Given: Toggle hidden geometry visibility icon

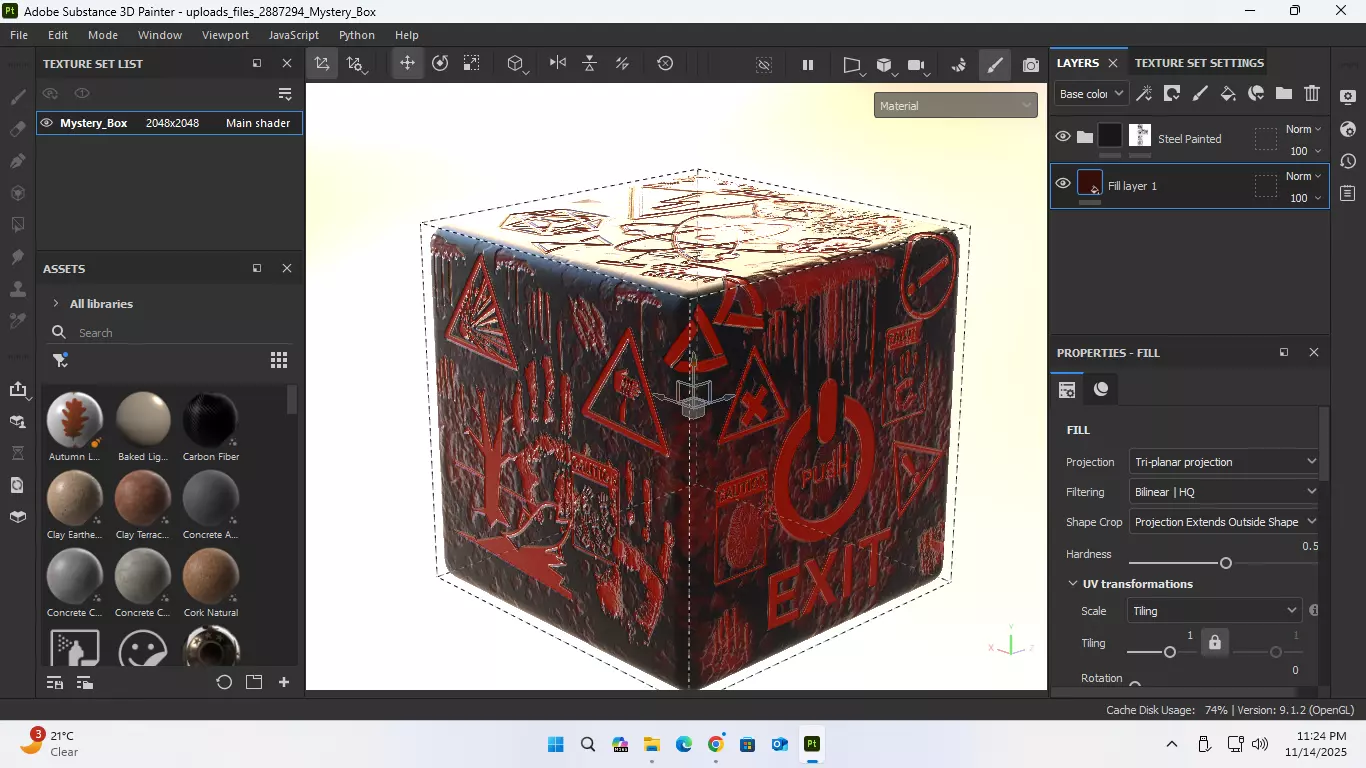Looking at the screenshot, I should (764, 65).
